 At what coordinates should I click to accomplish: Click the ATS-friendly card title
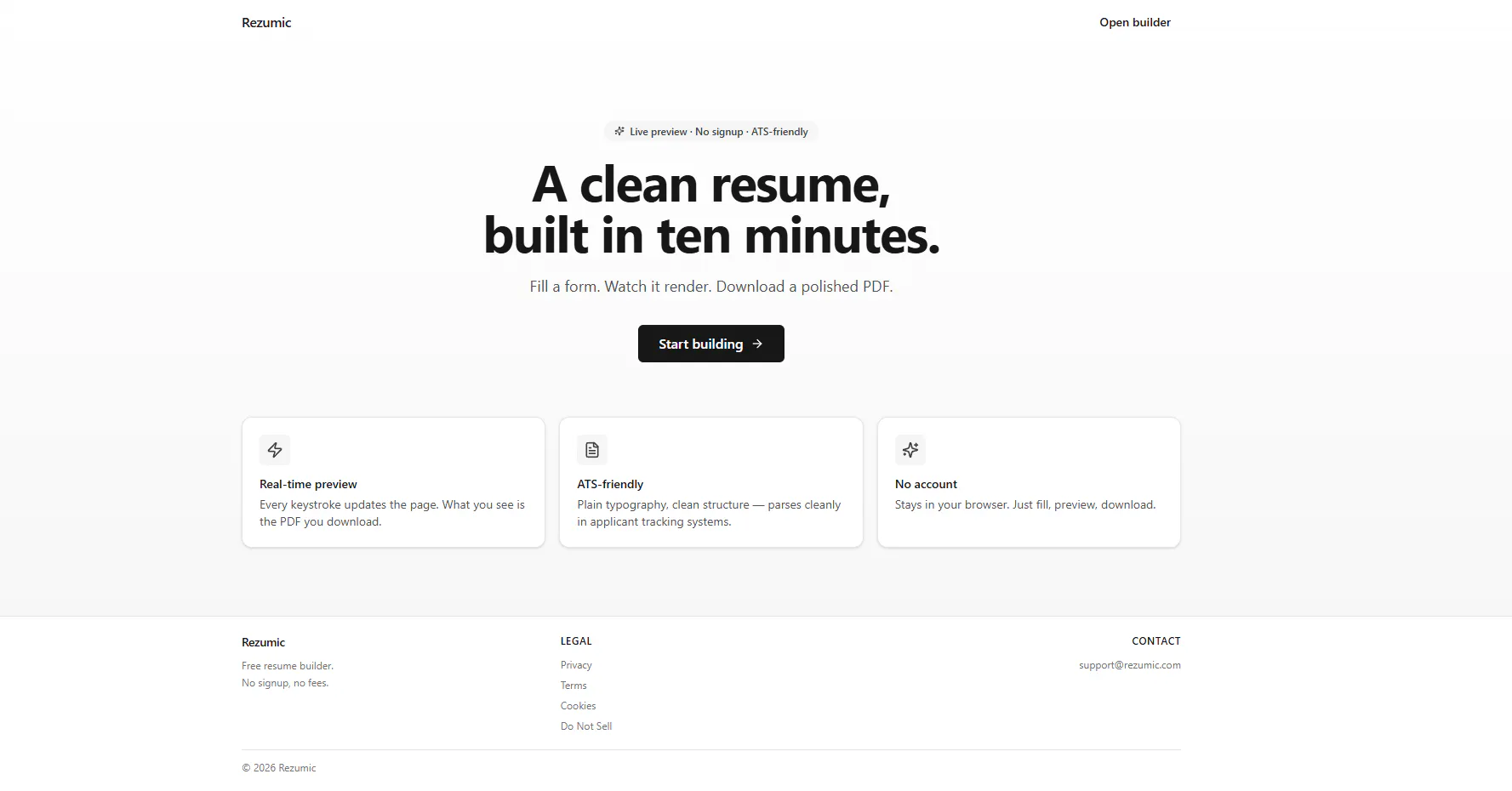tap(610, 484)
